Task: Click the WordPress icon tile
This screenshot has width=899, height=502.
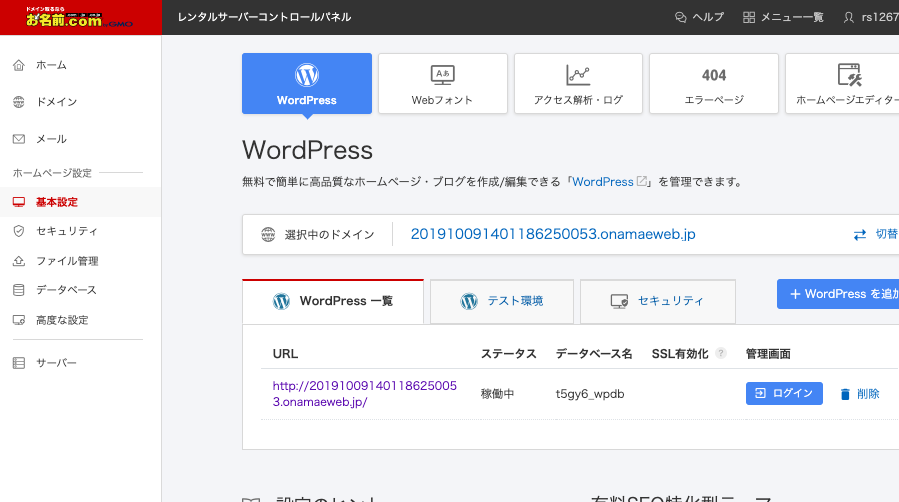Action: 306,84
